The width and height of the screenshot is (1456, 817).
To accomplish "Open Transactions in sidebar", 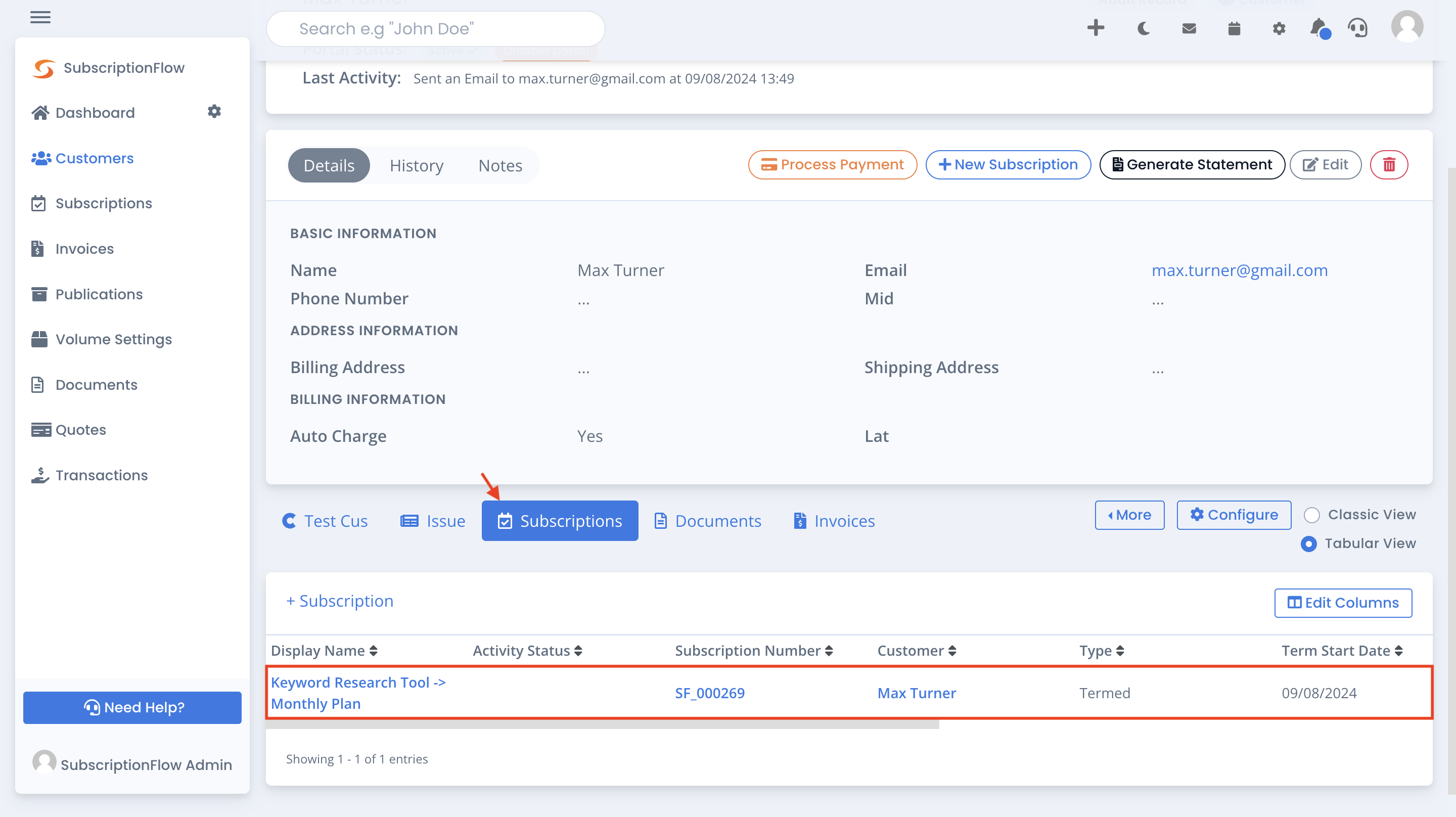I will 89,475.
